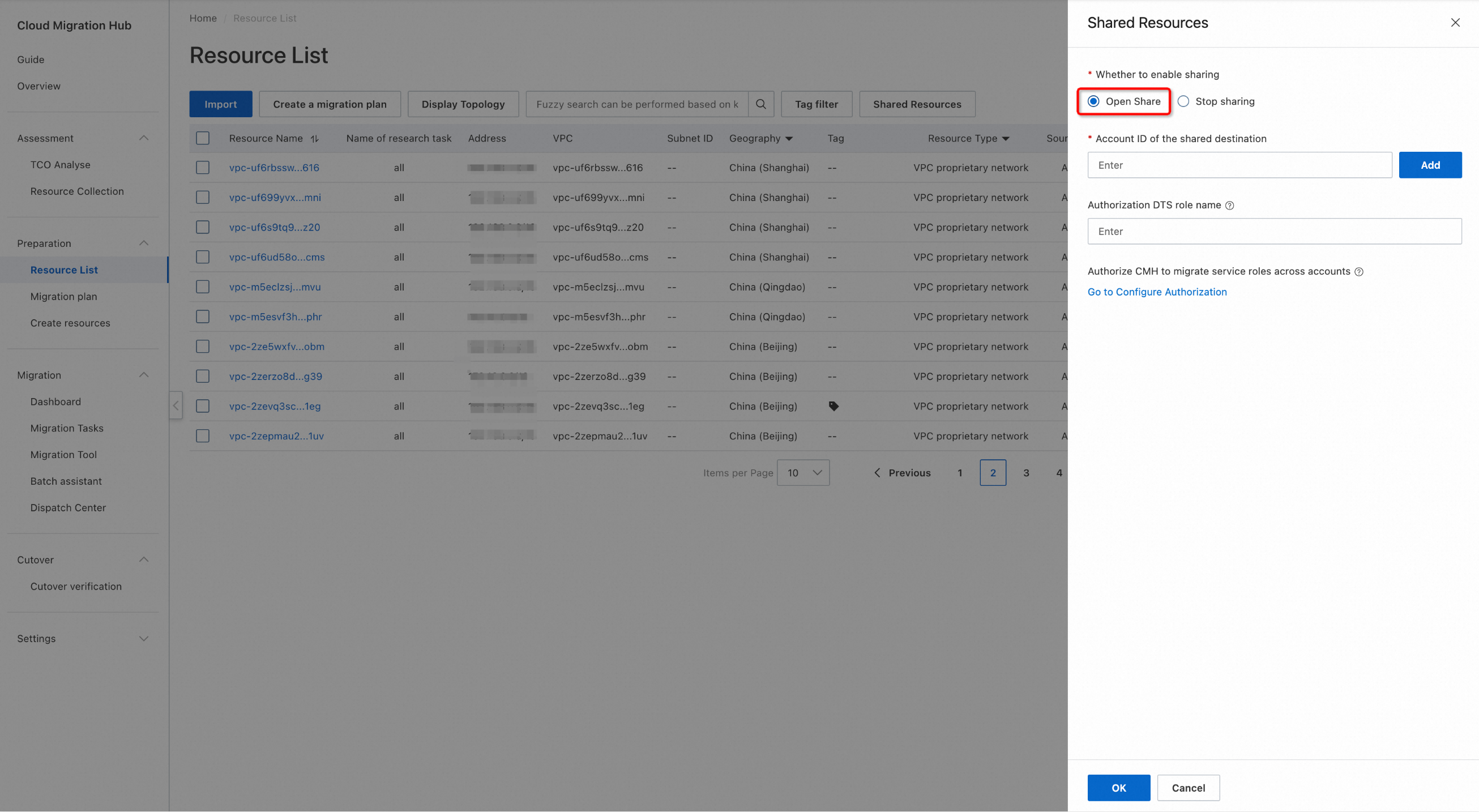Check the box for vpc-2zevq3sc...1eg
The width and height of the screenshot is (1479, 812).
203,406
